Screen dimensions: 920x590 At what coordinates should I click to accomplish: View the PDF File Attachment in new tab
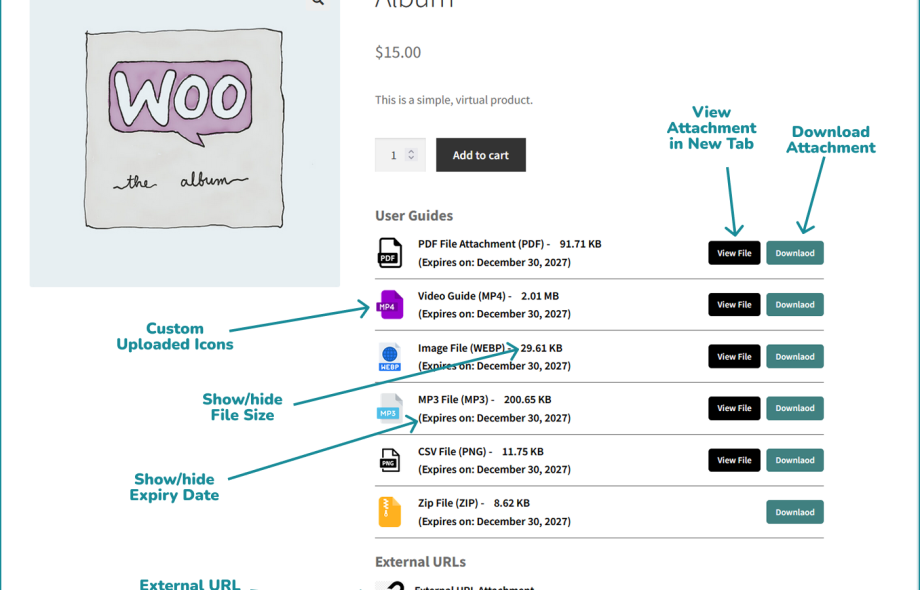coord(734,252)
